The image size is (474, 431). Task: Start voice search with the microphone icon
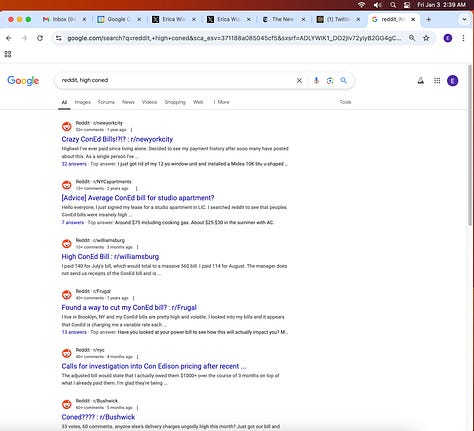pyautogui.click(x=316, y=80)
